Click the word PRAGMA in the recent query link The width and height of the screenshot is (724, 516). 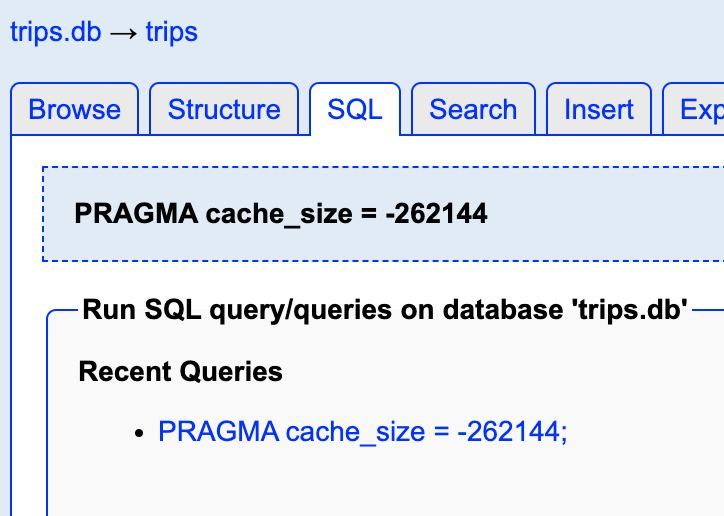click(218, 432)
